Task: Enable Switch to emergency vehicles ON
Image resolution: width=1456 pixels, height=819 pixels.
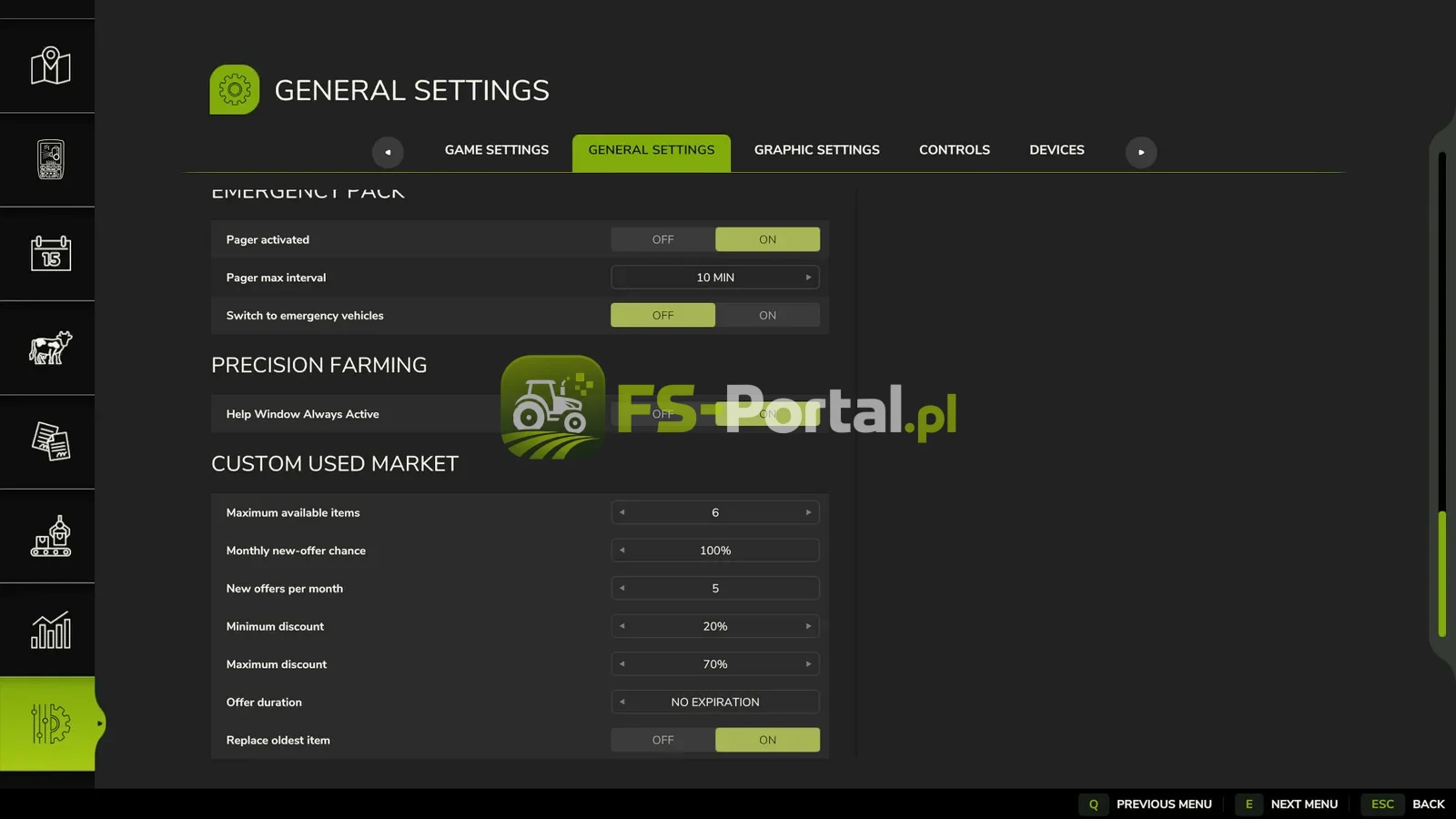Action: (x=767, y=315)
